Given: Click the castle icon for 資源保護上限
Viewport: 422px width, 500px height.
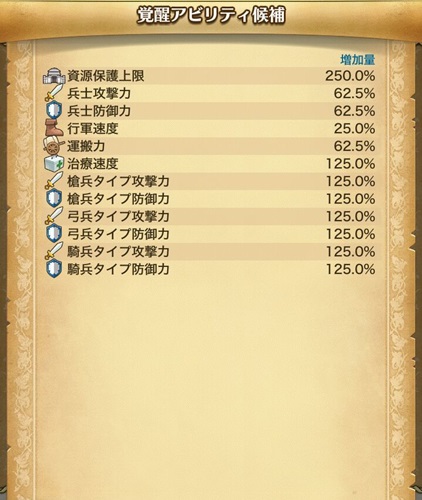Looking at the screenshot, I should 54,76.
